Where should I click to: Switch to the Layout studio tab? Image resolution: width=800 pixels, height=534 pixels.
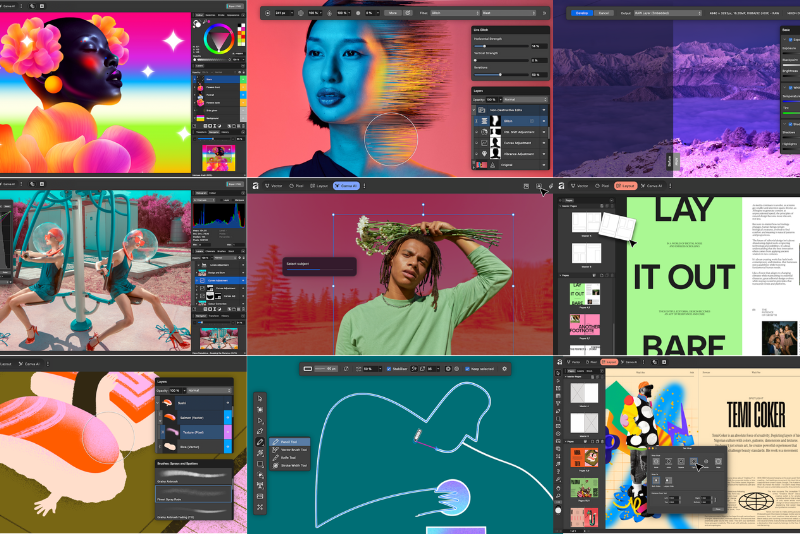(x=625, y=186)
